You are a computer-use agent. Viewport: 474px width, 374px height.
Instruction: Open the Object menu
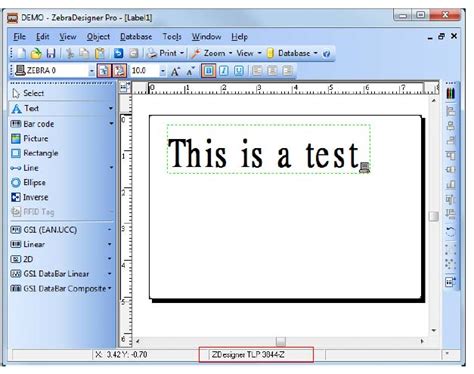pyautogui.click(x=98, y=37)
